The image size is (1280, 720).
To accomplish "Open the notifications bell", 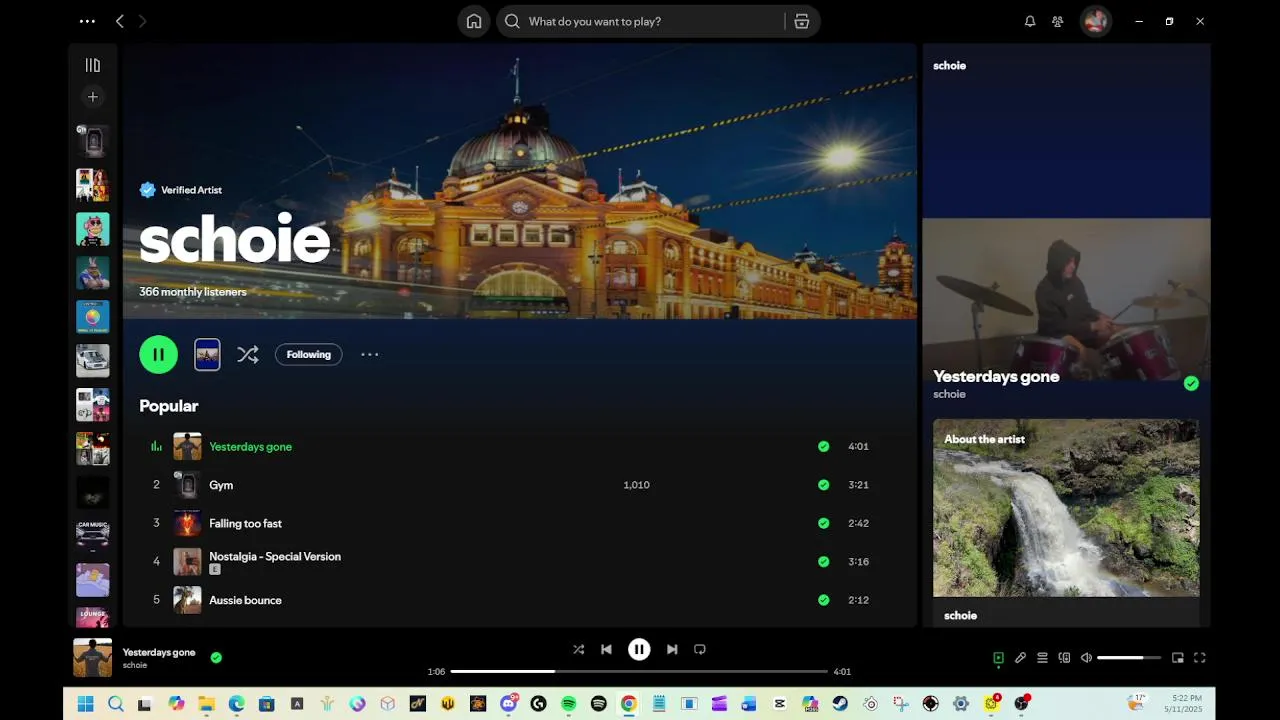I will pos(1030,21).
